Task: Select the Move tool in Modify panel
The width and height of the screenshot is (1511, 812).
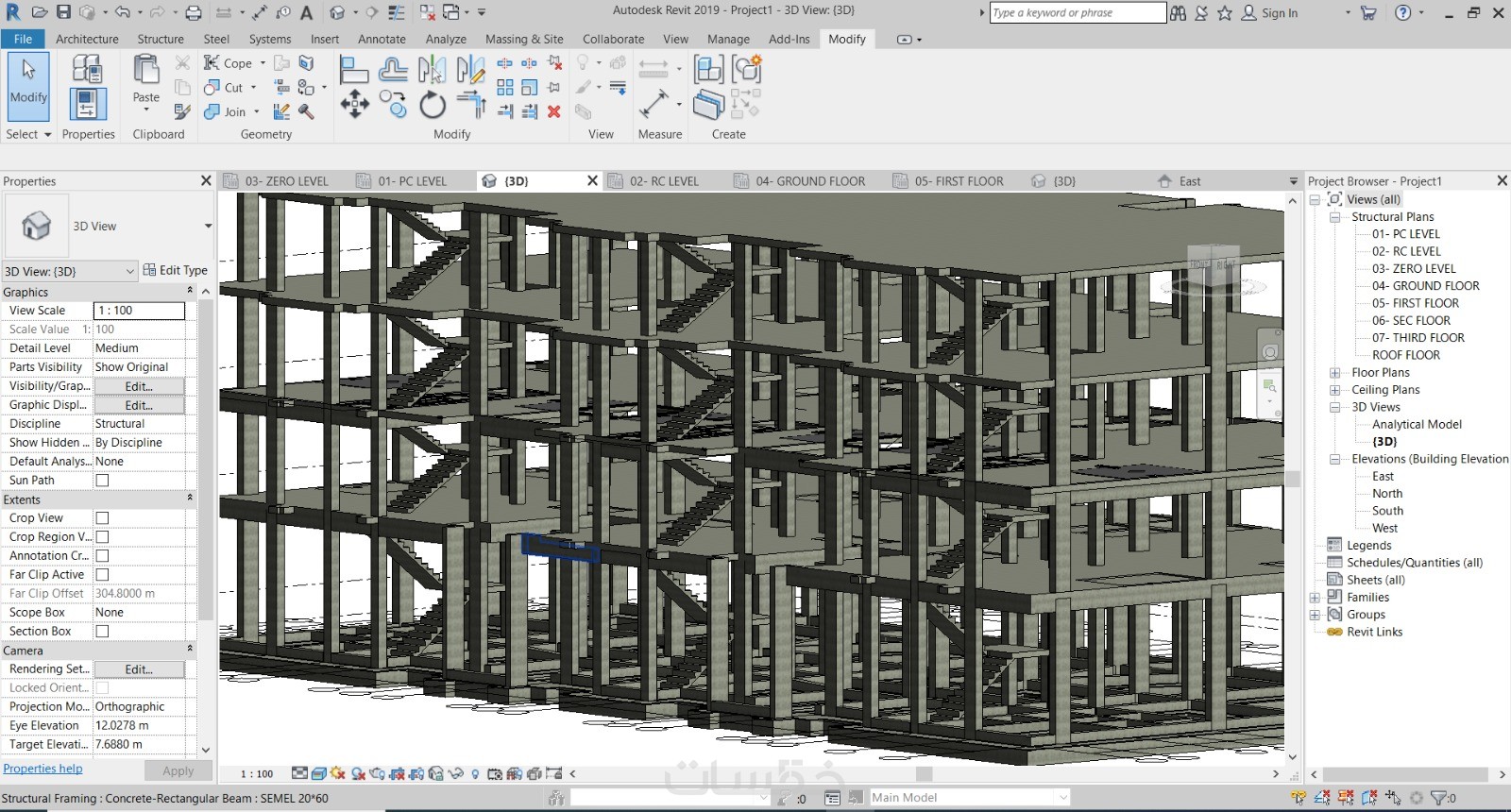Action: [354, 104]
